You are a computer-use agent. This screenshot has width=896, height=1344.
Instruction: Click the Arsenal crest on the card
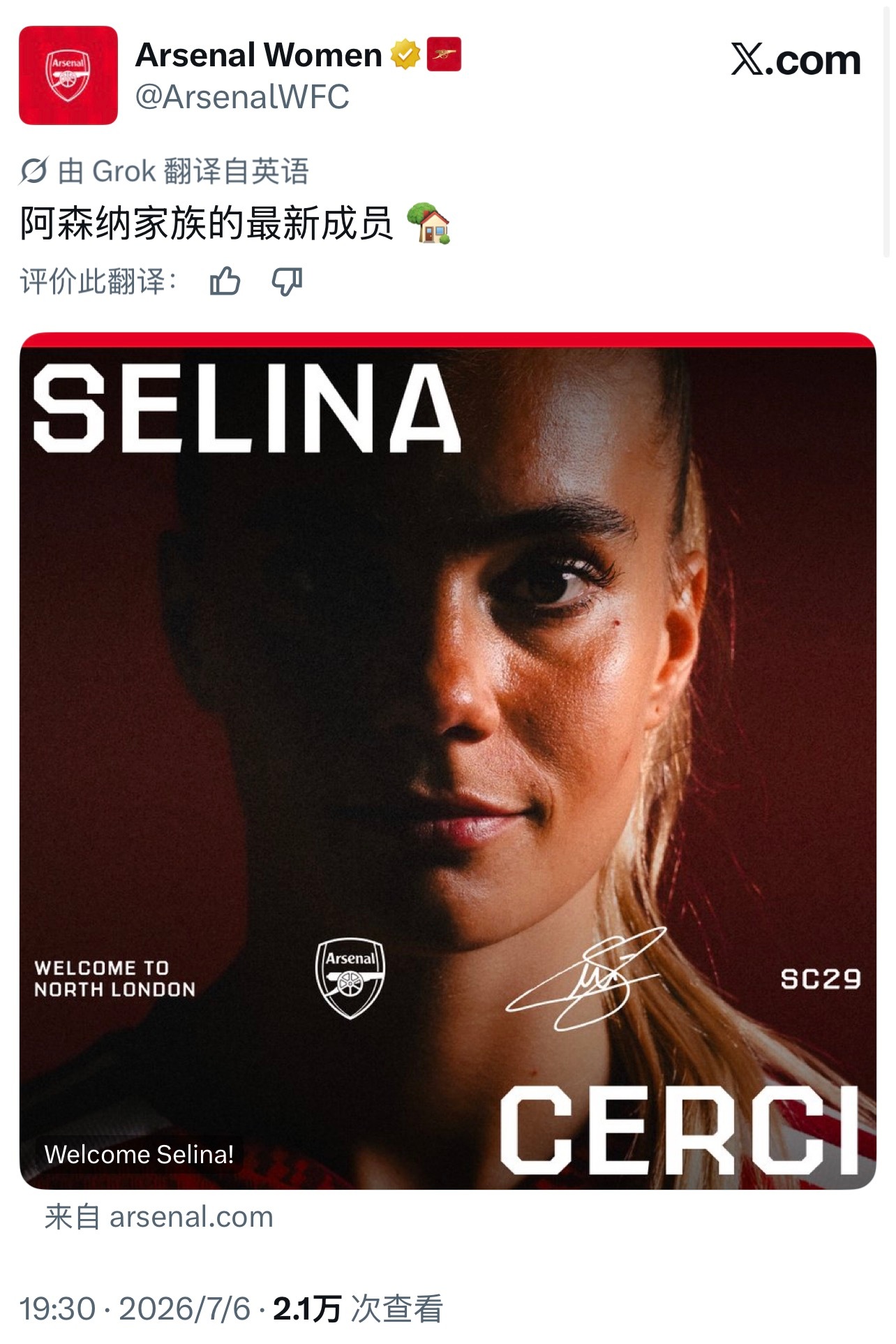pos(350,978)
